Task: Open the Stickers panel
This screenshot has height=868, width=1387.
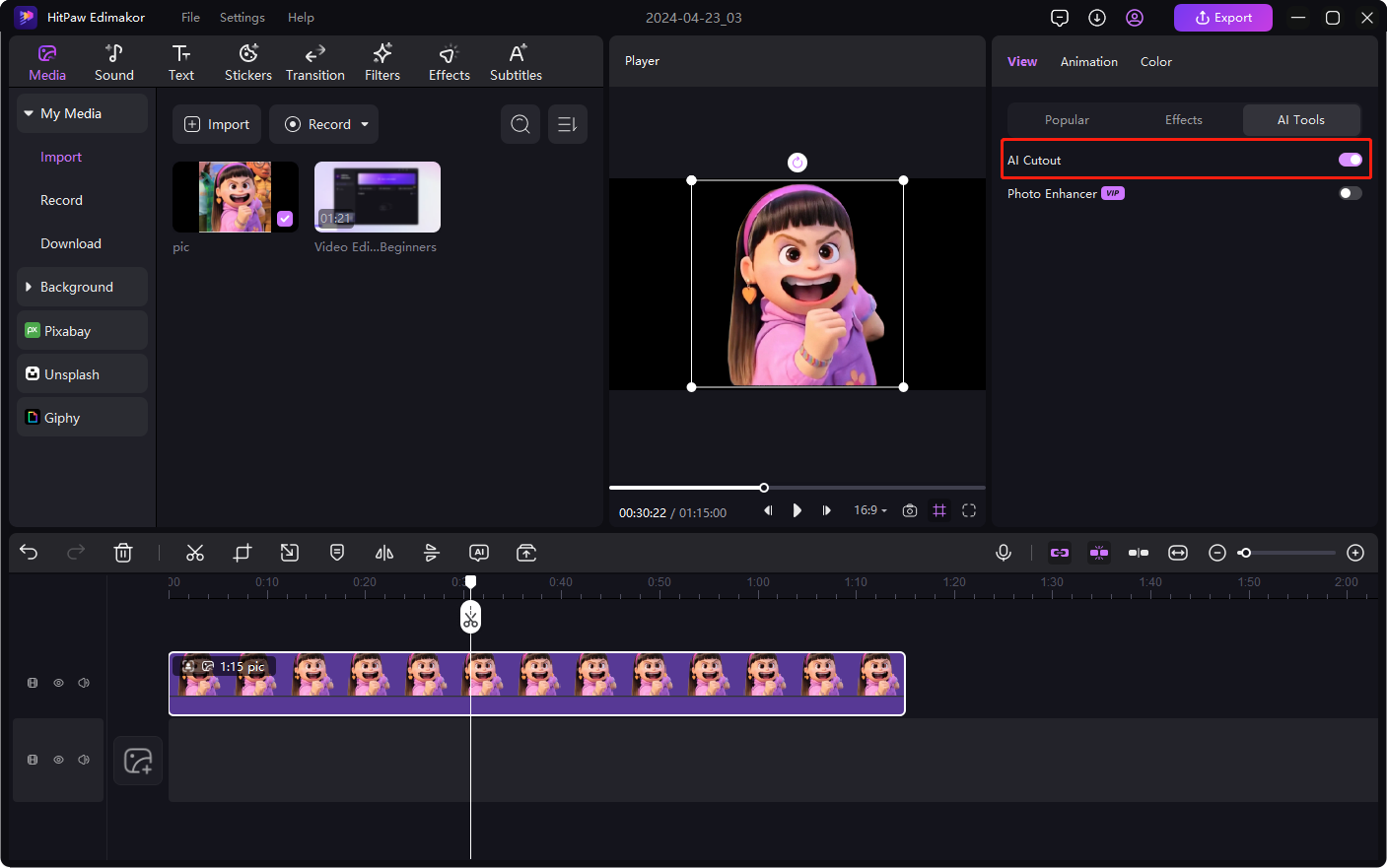Action: click(x=248, y=62)
